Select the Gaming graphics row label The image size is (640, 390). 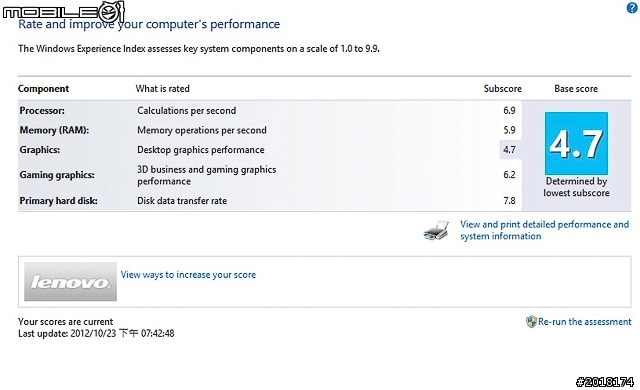coord(57,175)
